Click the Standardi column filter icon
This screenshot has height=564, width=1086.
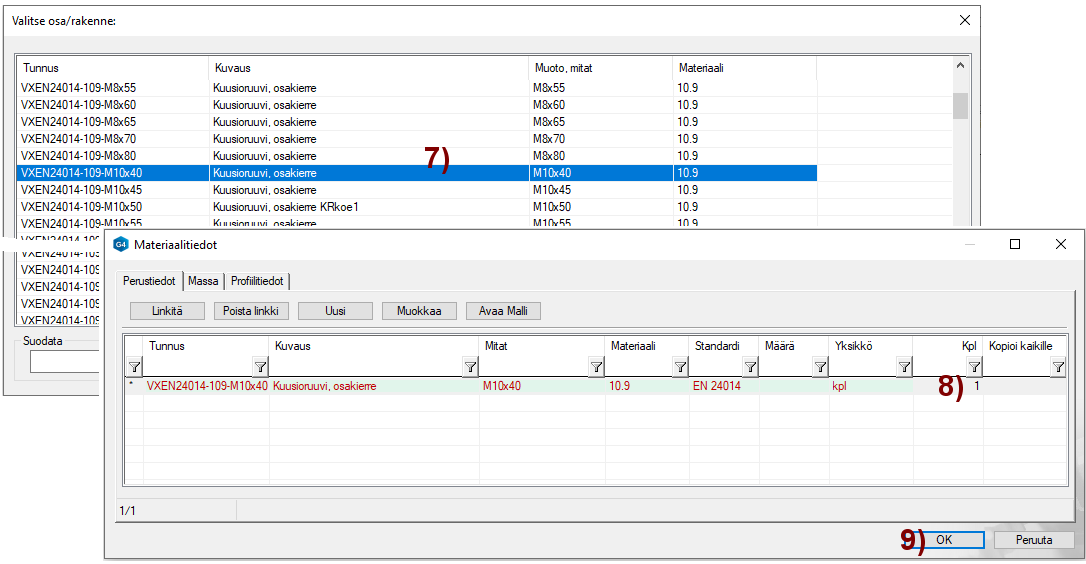point(750,367)
